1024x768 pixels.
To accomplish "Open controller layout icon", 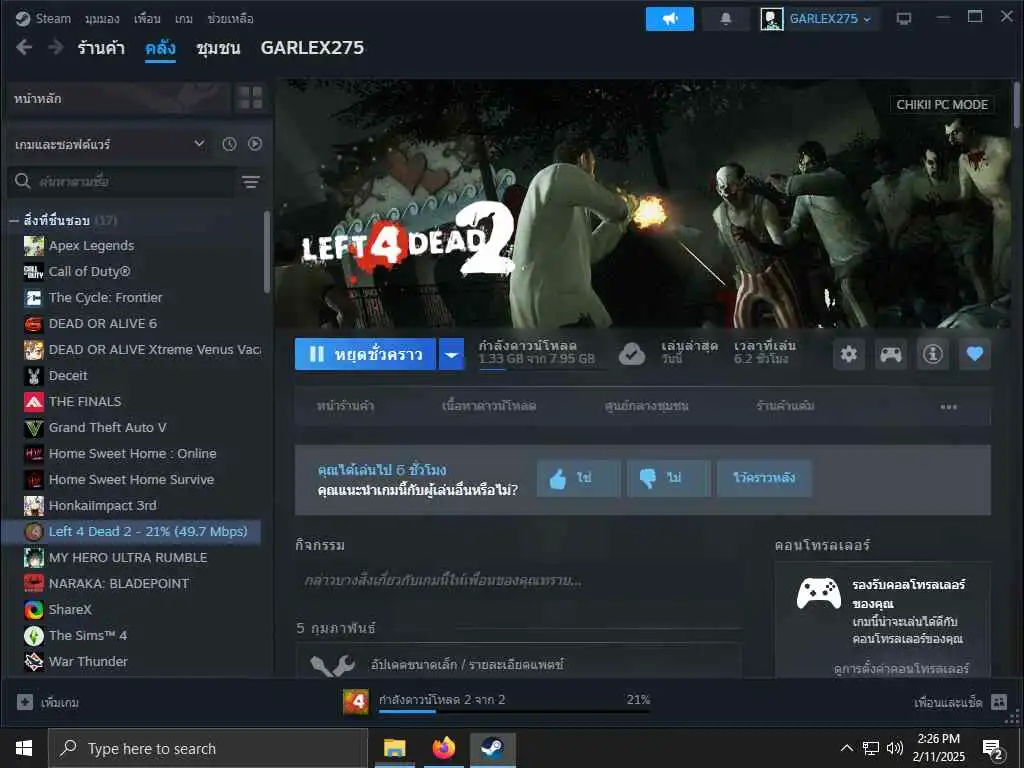I will (x=891, y=354).
